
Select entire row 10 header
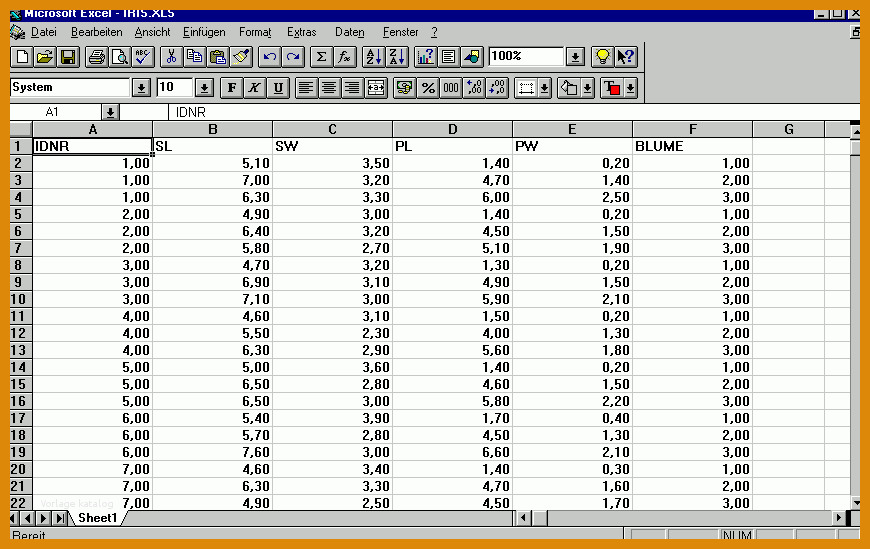pyautogui.click(x=21, y=299)
